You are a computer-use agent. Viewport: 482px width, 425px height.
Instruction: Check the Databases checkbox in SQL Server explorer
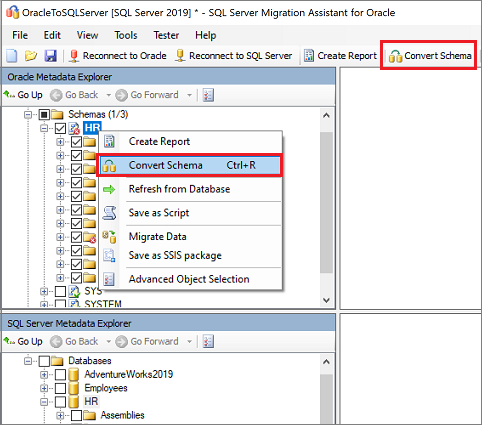(x=44, y=361)
